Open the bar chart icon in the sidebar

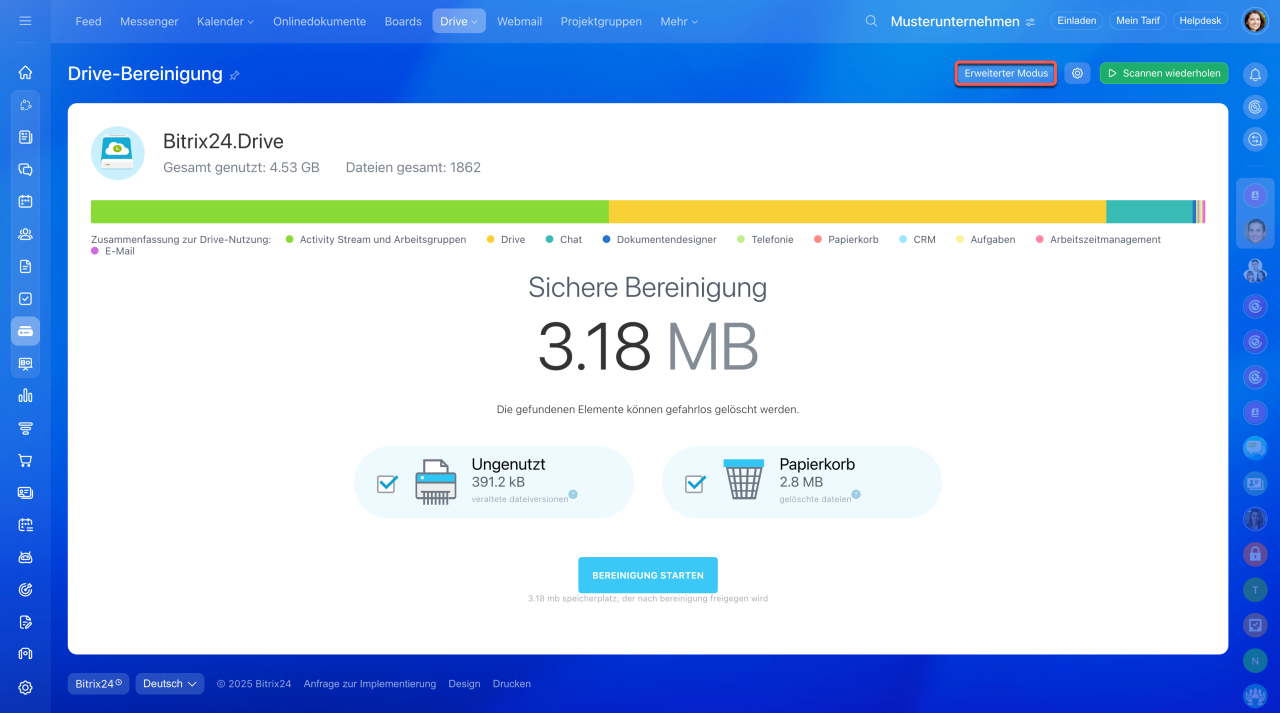[25, 395]
